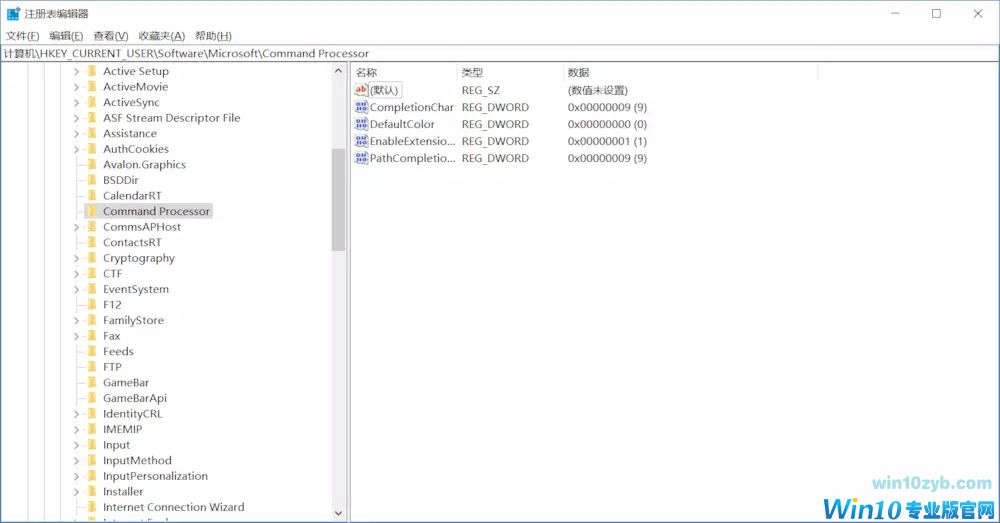Image resolution: width=1000 pixels, height=523 pixels.
Task: Click the CalendarRT folder icon
Action: click(92, 195)
